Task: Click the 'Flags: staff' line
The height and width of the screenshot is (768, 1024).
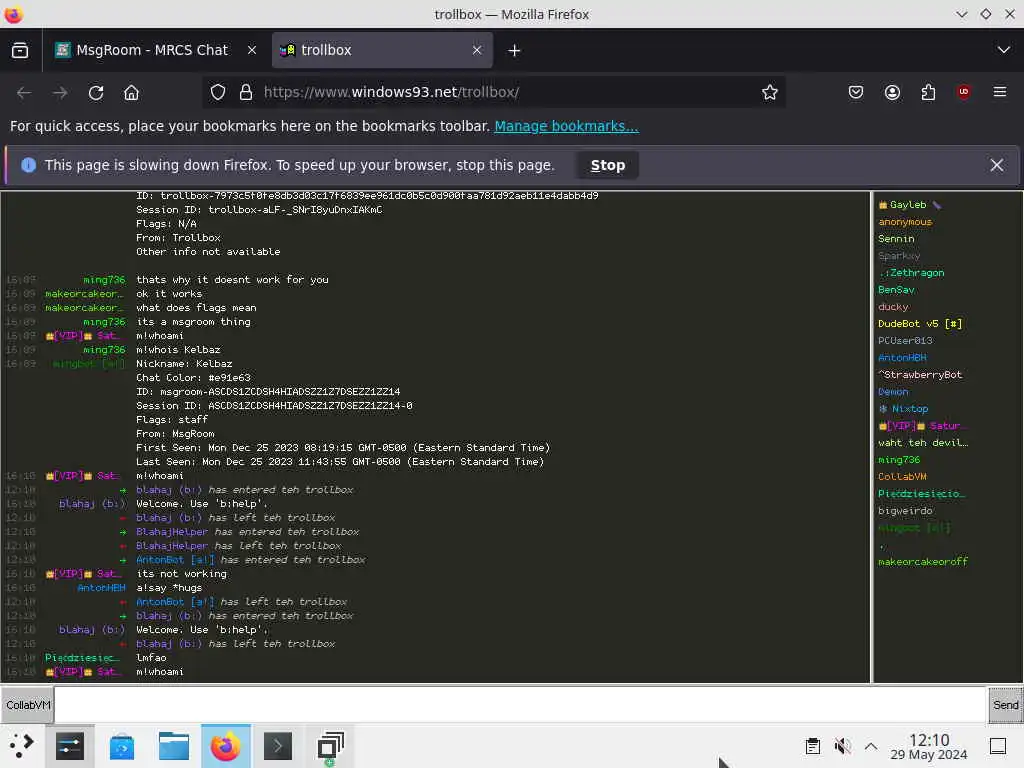Action: click(x=172, y=420)
